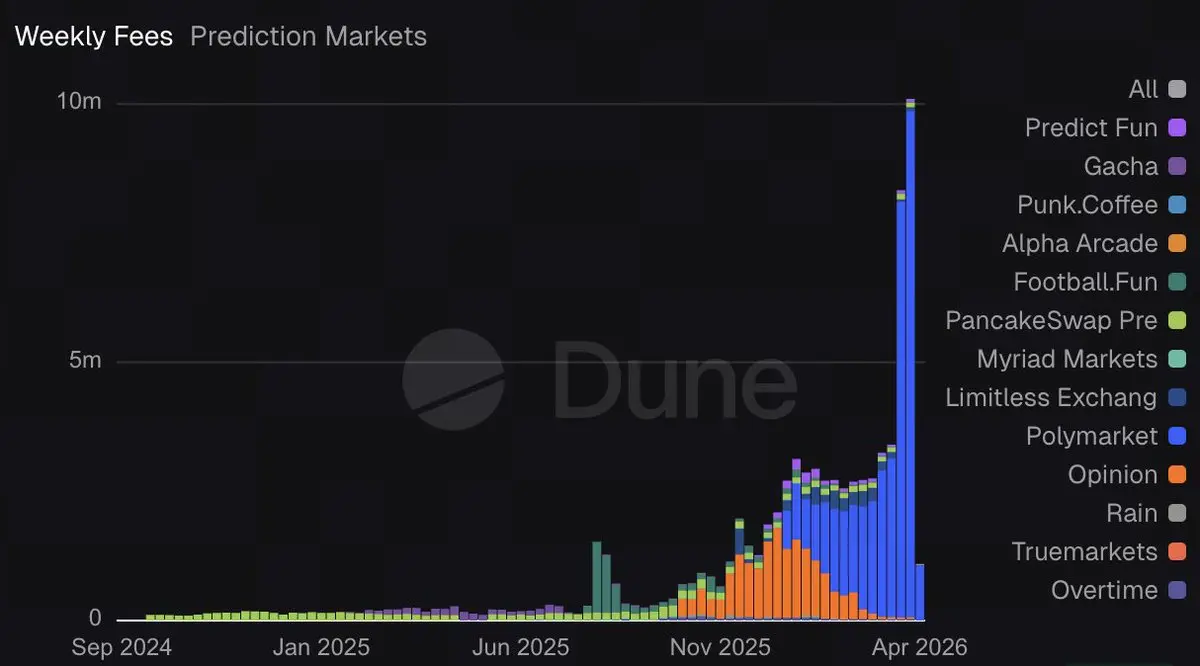
Task: Click the tallest blue Polymarket bar
Action: click(910, 364)
